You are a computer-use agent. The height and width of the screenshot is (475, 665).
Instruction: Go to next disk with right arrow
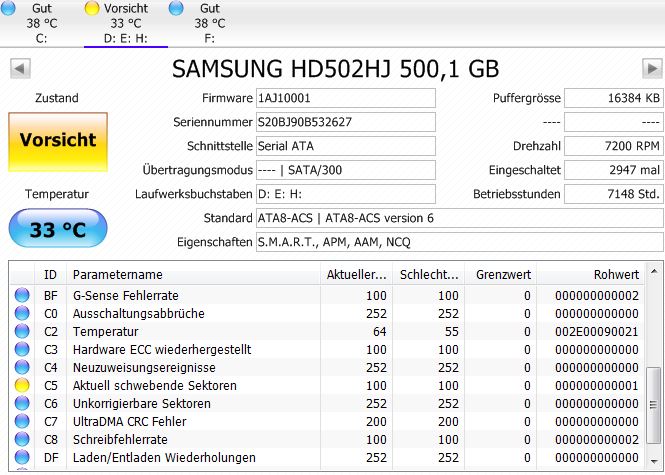(x=652, y=69)
